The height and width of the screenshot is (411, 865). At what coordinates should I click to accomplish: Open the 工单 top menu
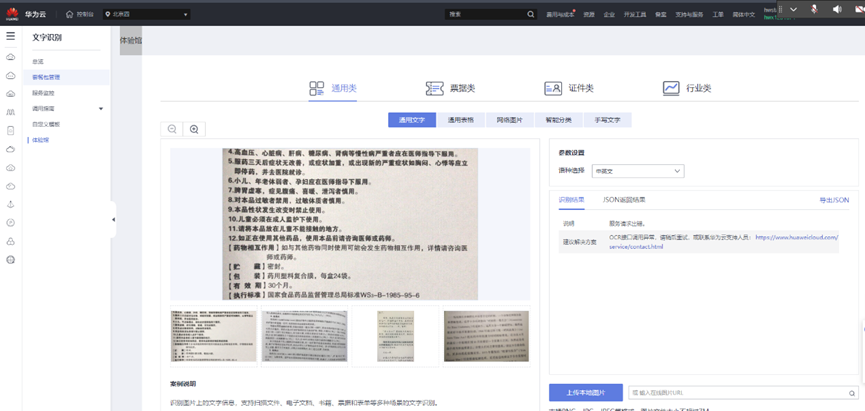[x=718, y=15]
